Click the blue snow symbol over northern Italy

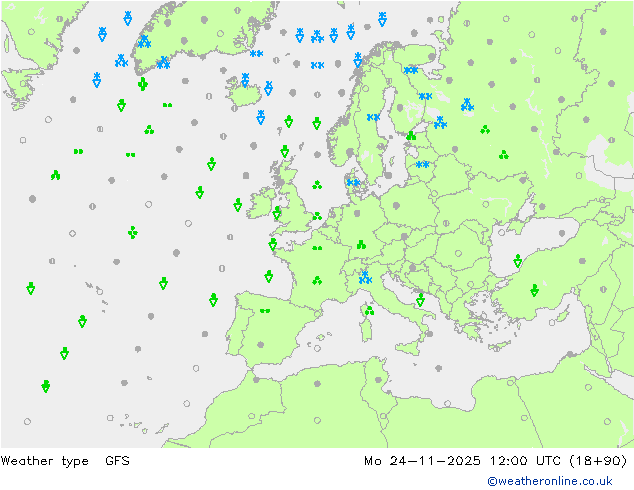point(365,277)
